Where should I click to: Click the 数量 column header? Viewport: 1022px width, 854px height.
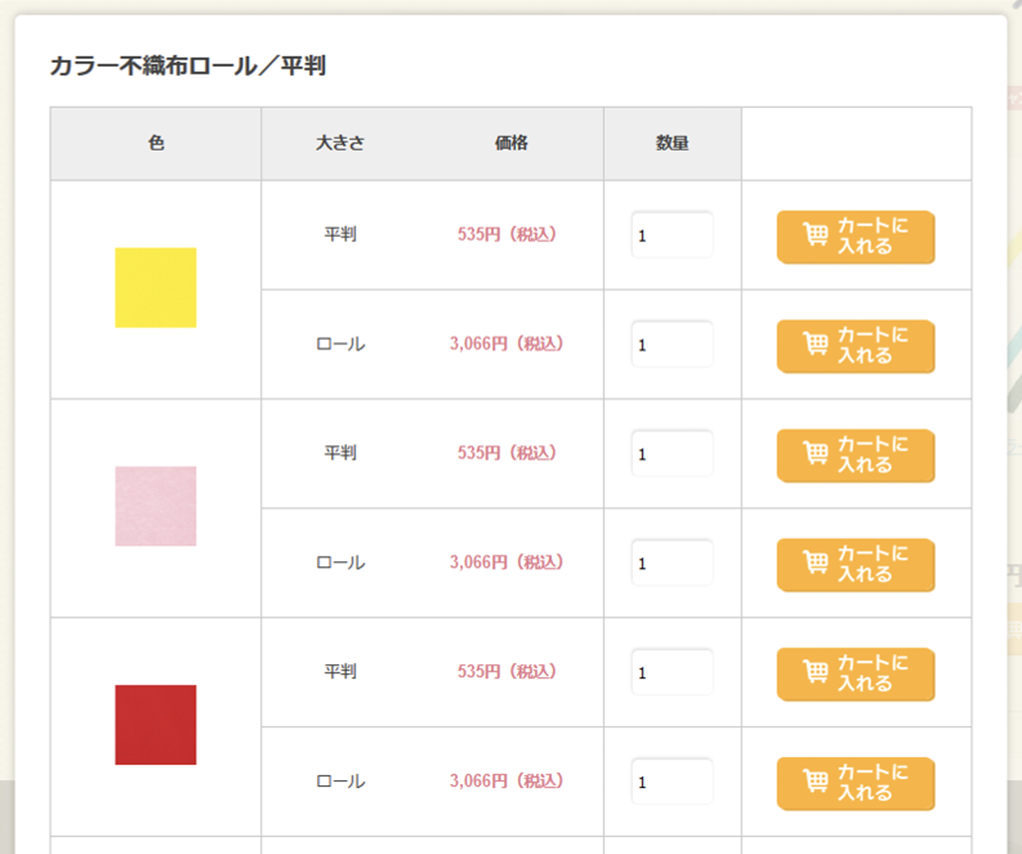click(672, 143)
